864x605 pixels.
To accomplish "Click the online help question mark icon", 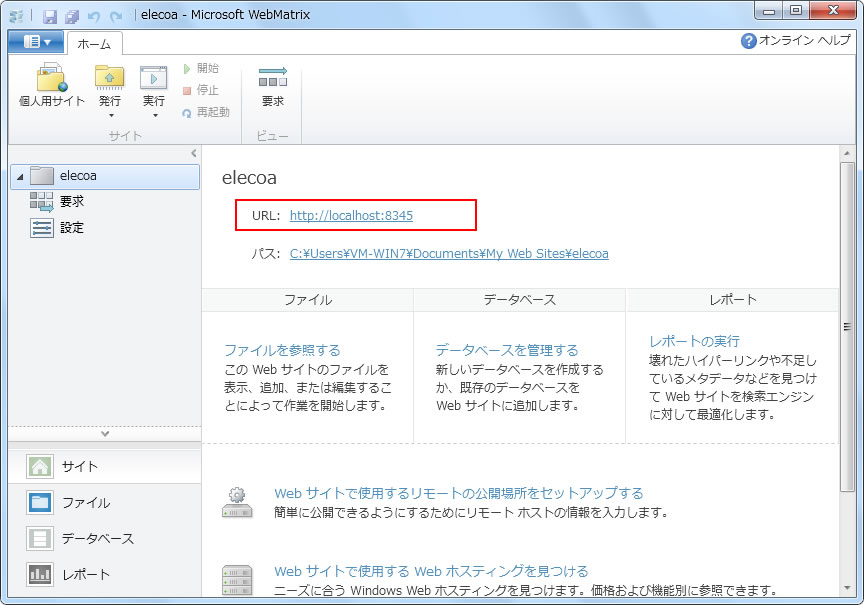I will 748,41.
